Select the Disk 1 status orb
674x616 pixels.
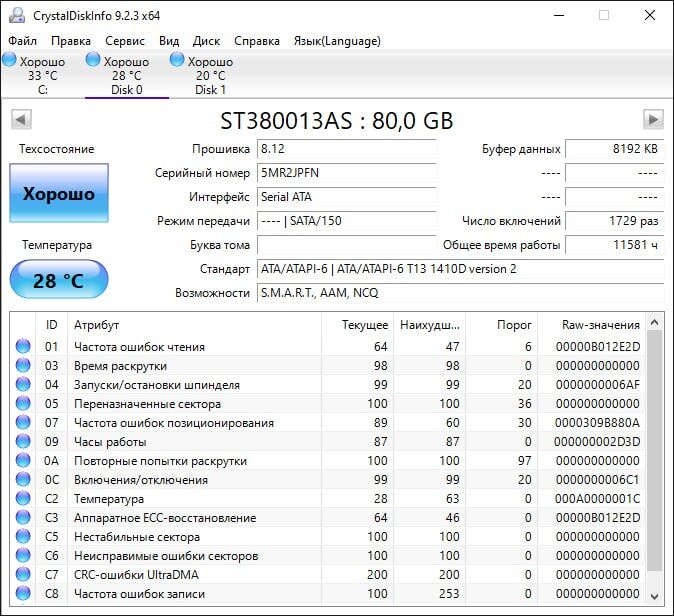click(x=177, y=61)
